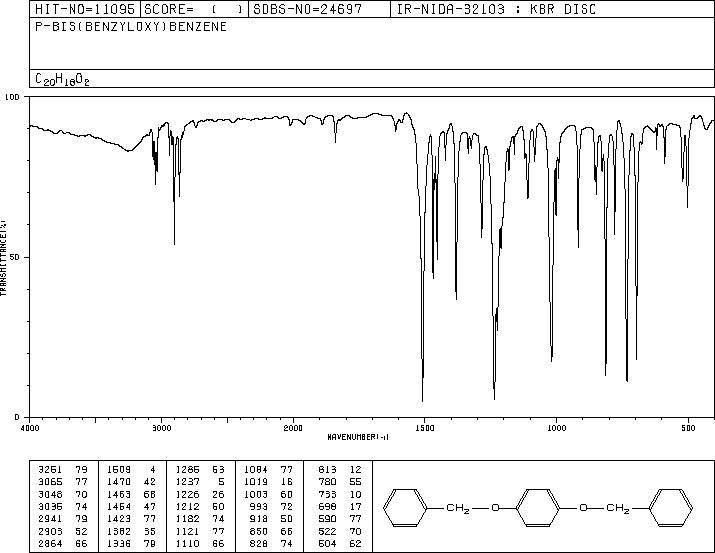Click the 2000 wavenumber axis label
Screen dimensions: 715x553
click(x=293, y=428)
